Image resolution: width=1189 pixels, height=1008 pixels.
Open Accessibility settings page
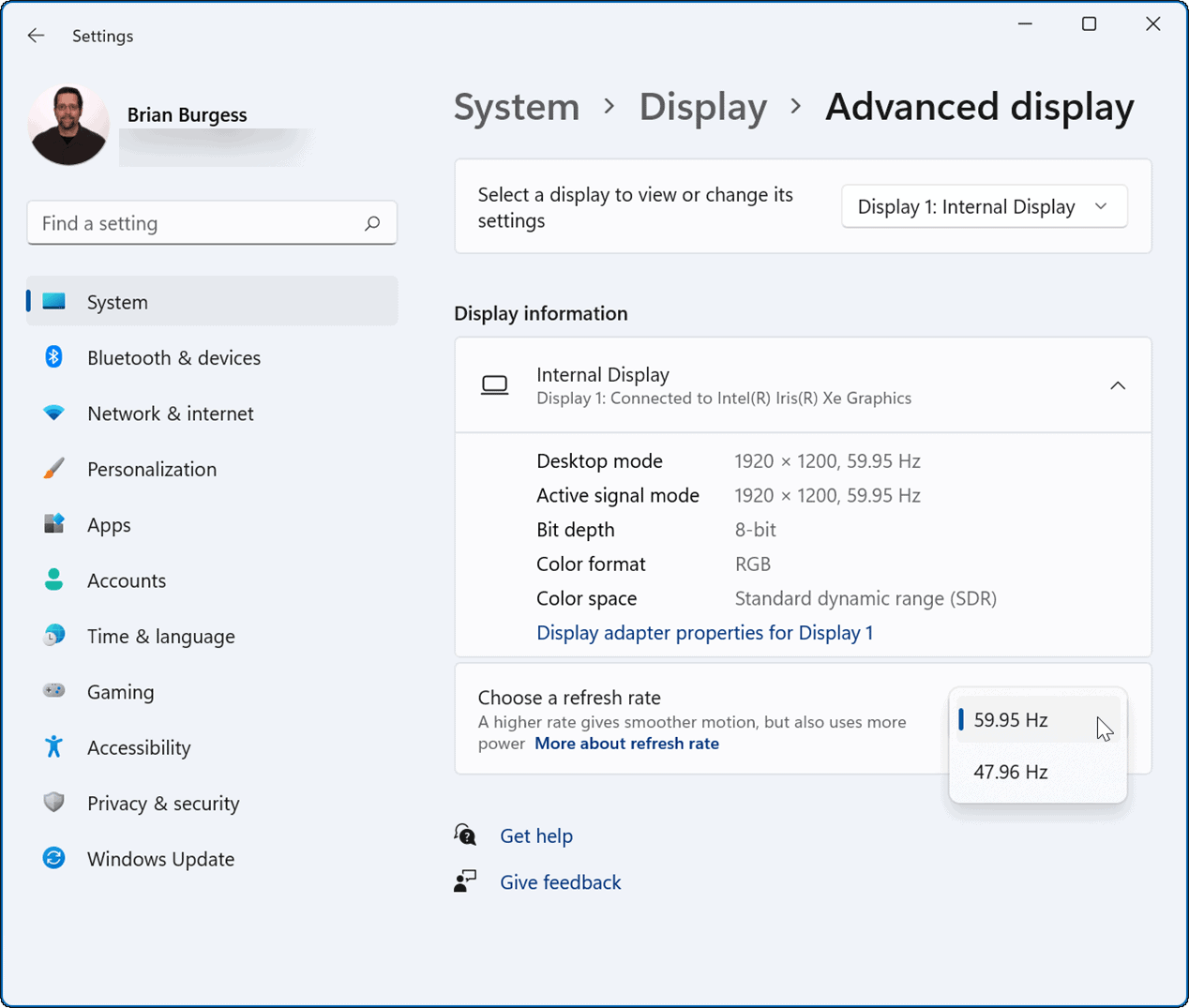point(212,746)
